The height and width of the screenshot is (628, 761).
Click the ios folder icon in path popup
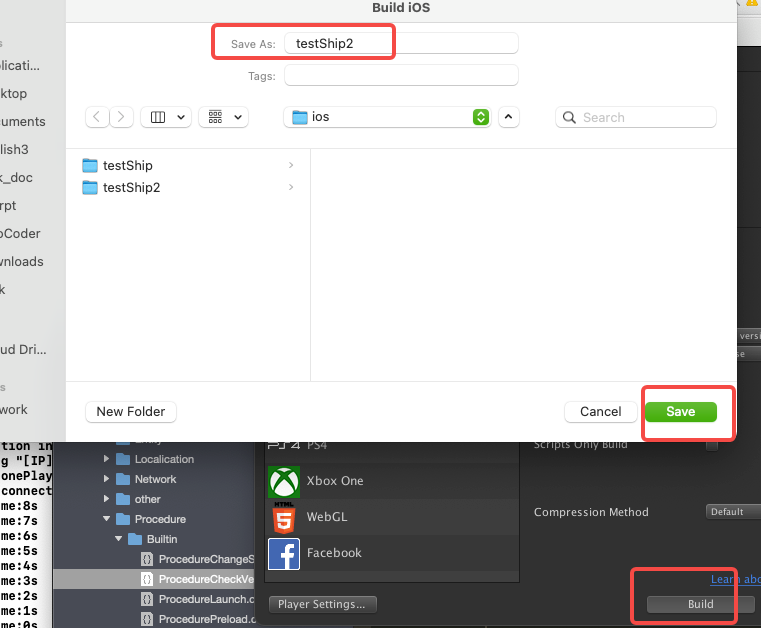click(299, 117)
